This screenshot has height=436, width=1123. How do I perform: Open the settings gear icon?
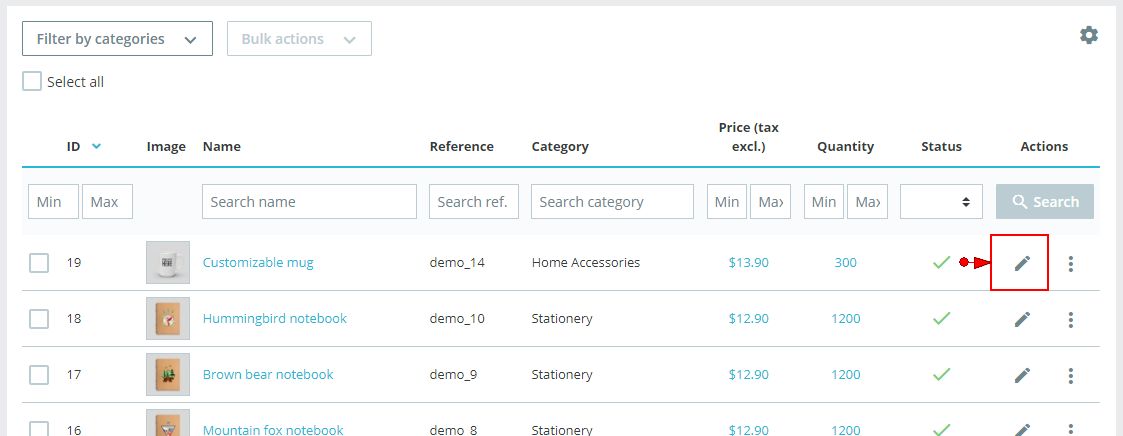[x=1088, y=35]
